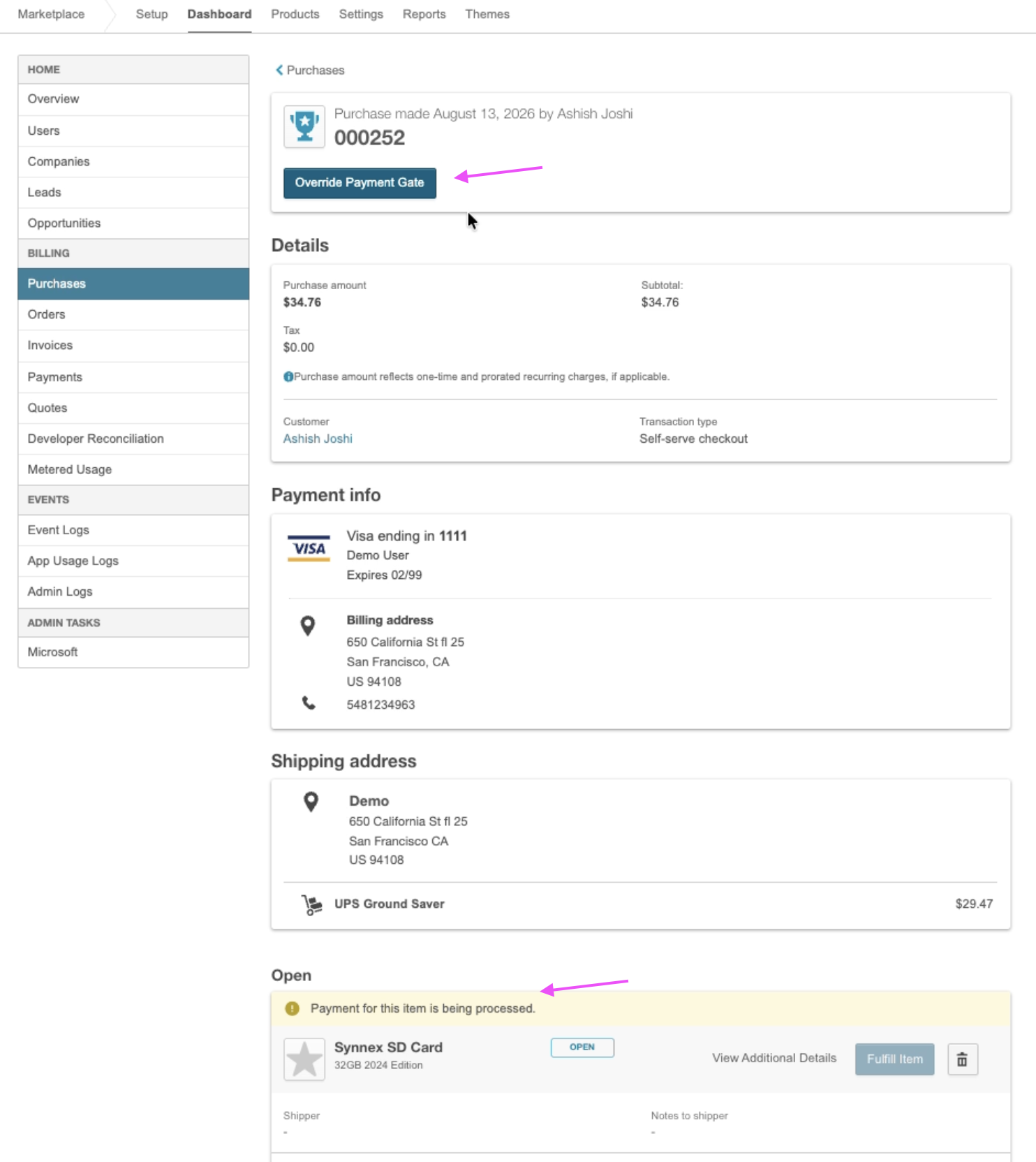
Task: Open Opportunities in the sidebar
Action: (x=133, y=223)
